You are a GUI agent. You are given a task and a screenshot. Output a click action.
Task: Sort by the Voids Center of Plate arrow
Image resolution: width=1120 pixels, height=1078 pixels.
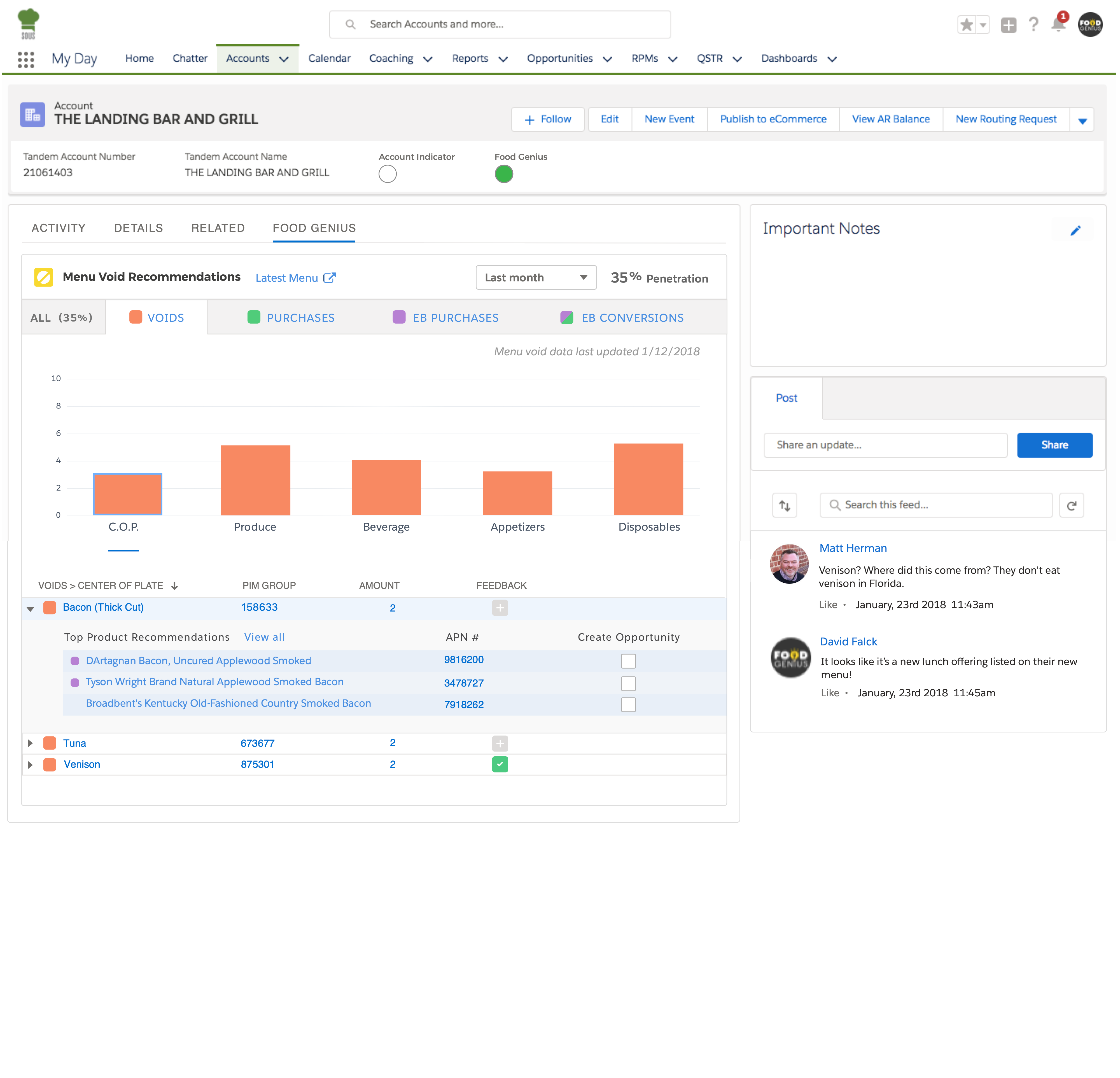[x=174, y=585]
